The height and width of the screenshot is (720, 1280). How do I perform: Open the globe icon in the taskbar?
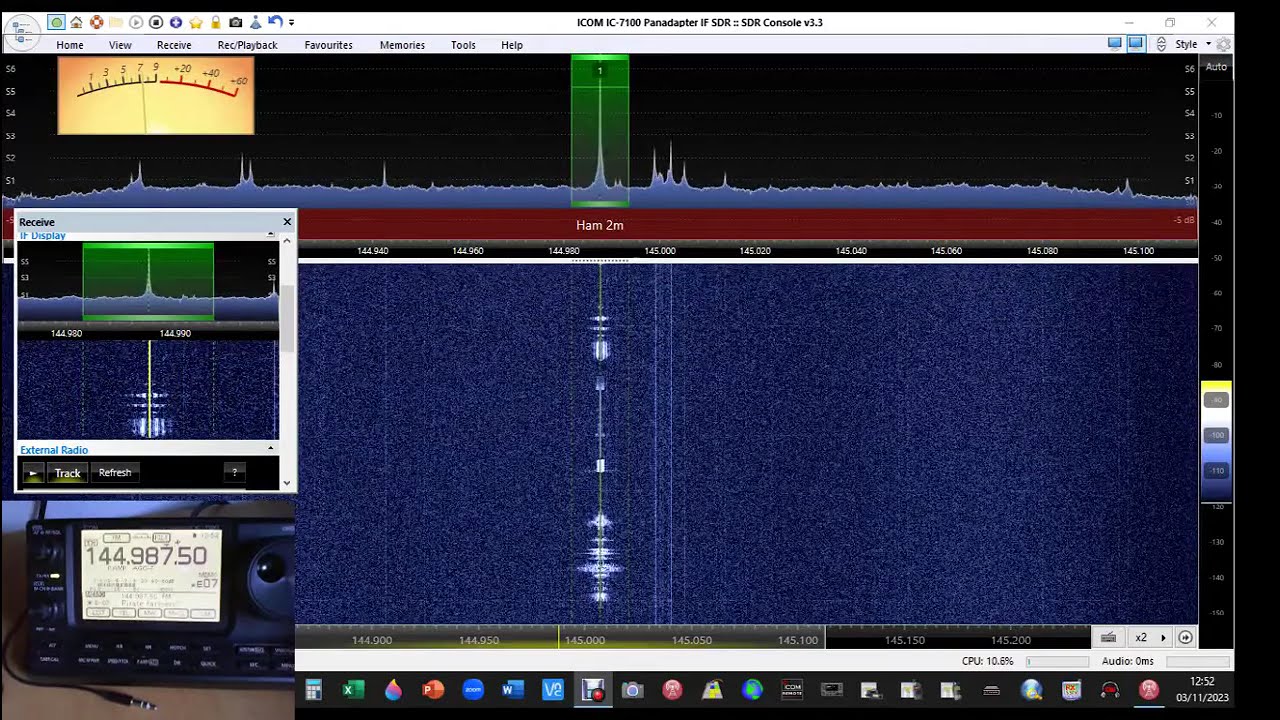[752, 689]
